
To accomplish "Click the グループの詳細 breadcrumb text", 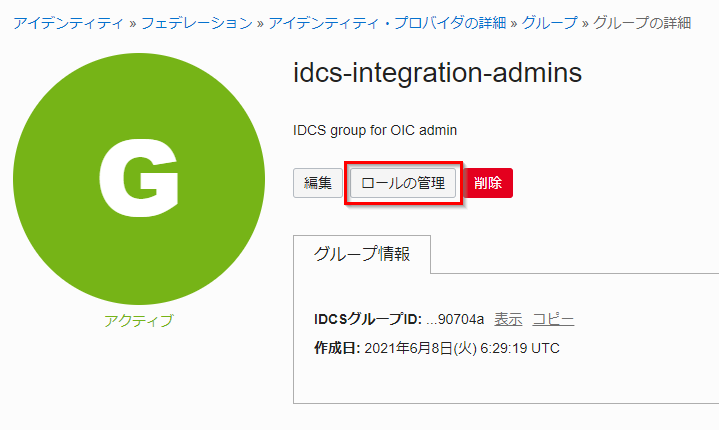I will click(642, 22).
